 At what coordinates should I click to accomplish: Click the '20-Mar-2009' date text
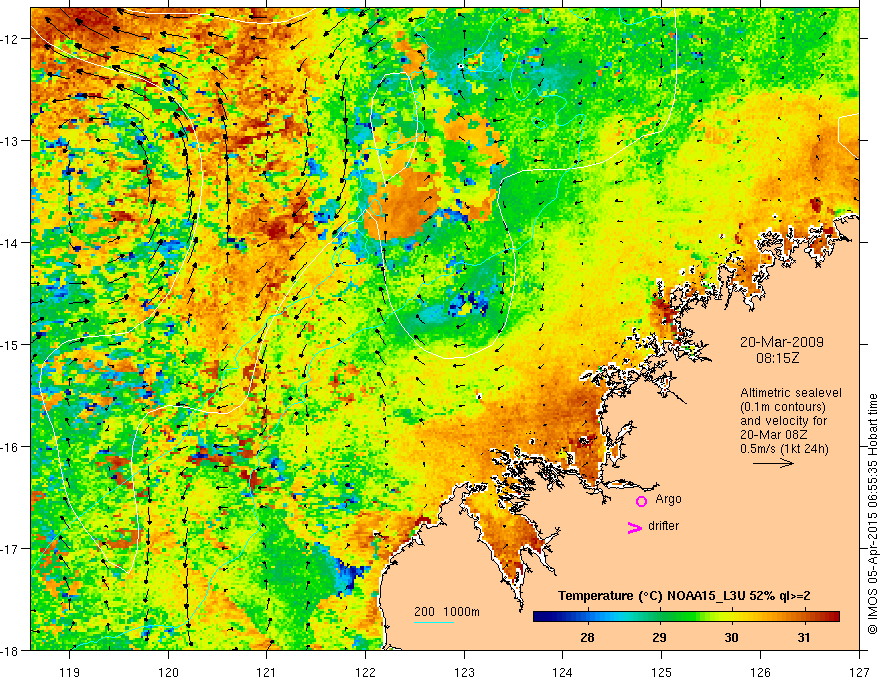pyautogui.click(x=782, y=342)
